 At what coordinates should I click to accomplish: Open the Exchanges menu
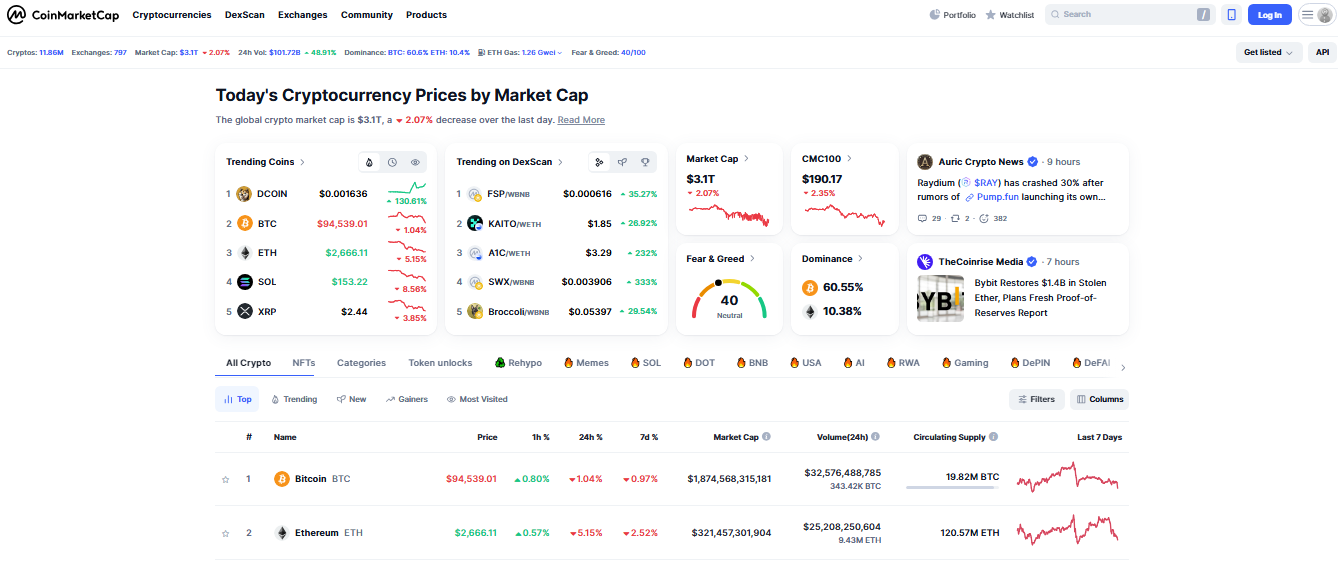click(x=302, y=15)
